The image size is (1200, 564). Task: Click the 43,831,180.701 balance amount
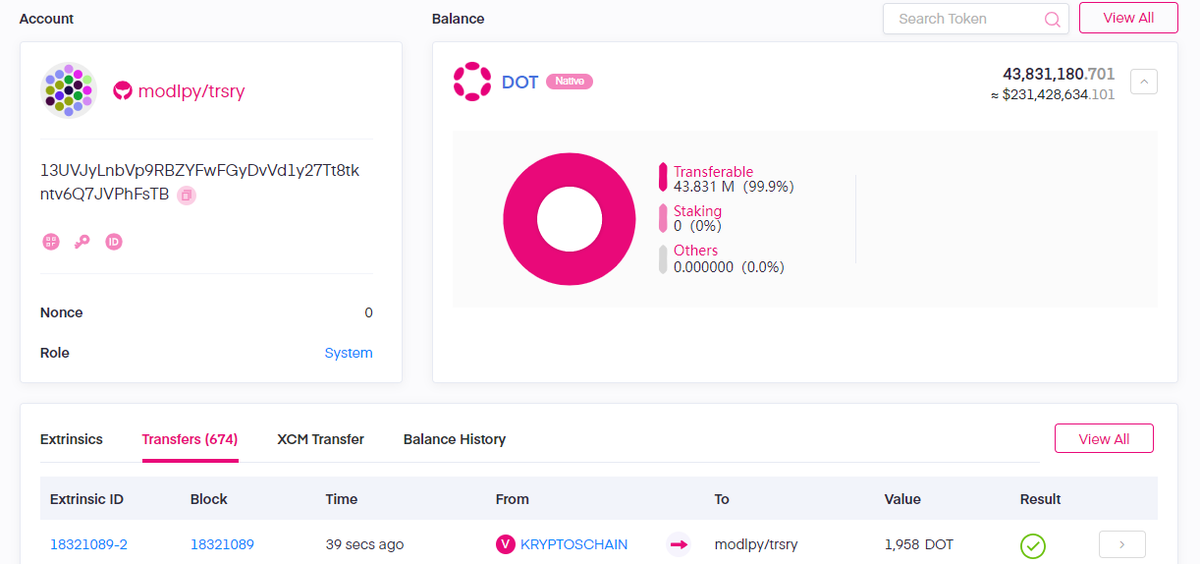pyautogui.click(x=1059, y=74)
